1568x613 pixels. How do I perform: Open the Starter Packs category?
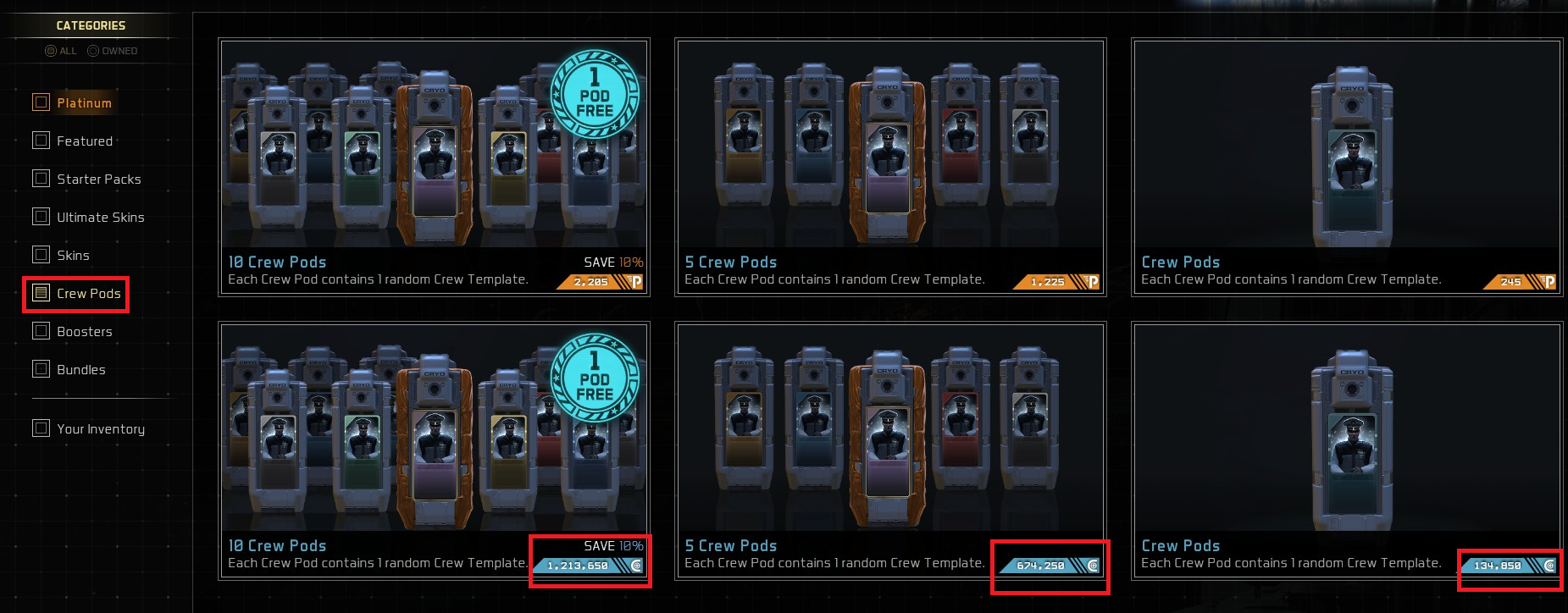tap(99, 179)
